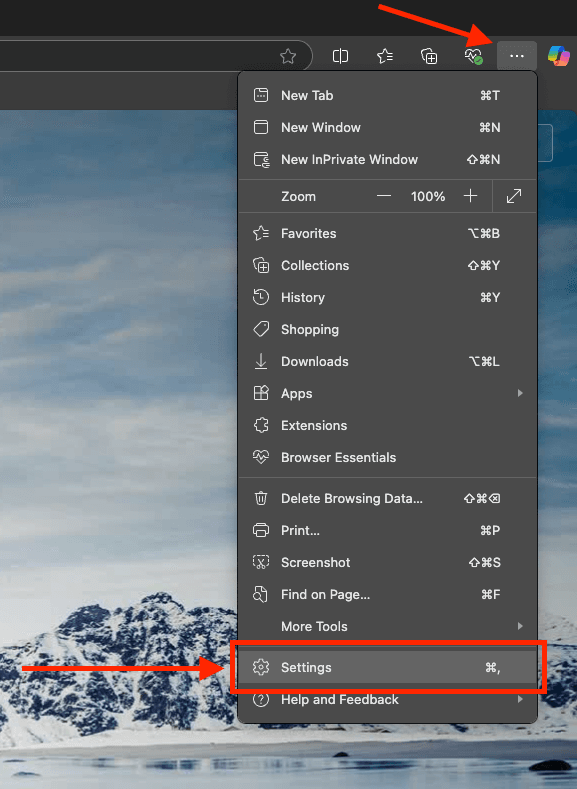Click the History clock icon in menu
The height and width of the screenshot is (789, 577).
click(261, 297)
